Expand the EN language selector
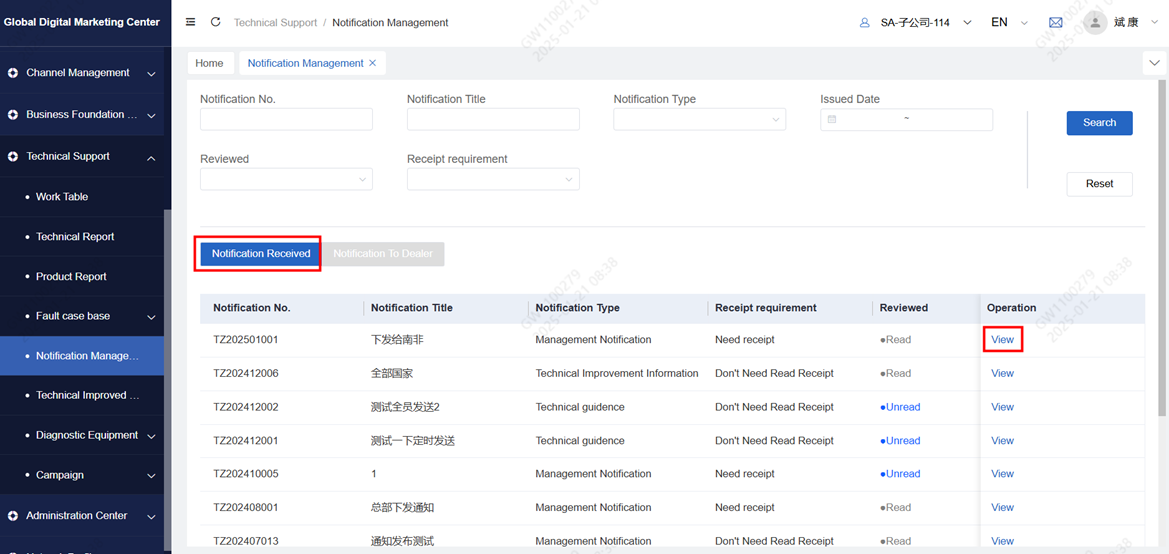This screenshot has height=554, width=1169. click(x=1008, y=22)
